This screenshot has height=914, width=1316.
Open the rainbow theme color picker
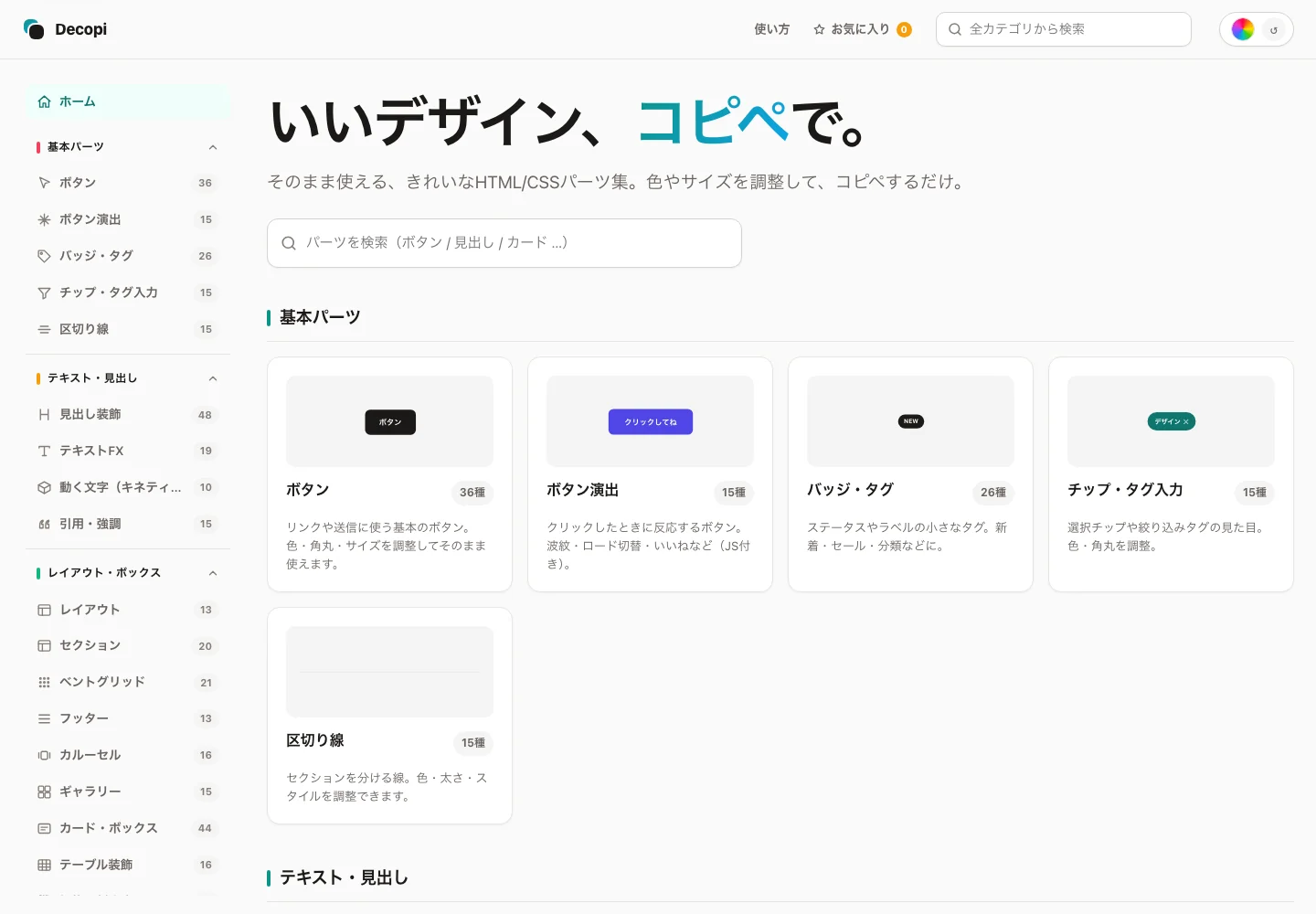[x=1243, y=29]
